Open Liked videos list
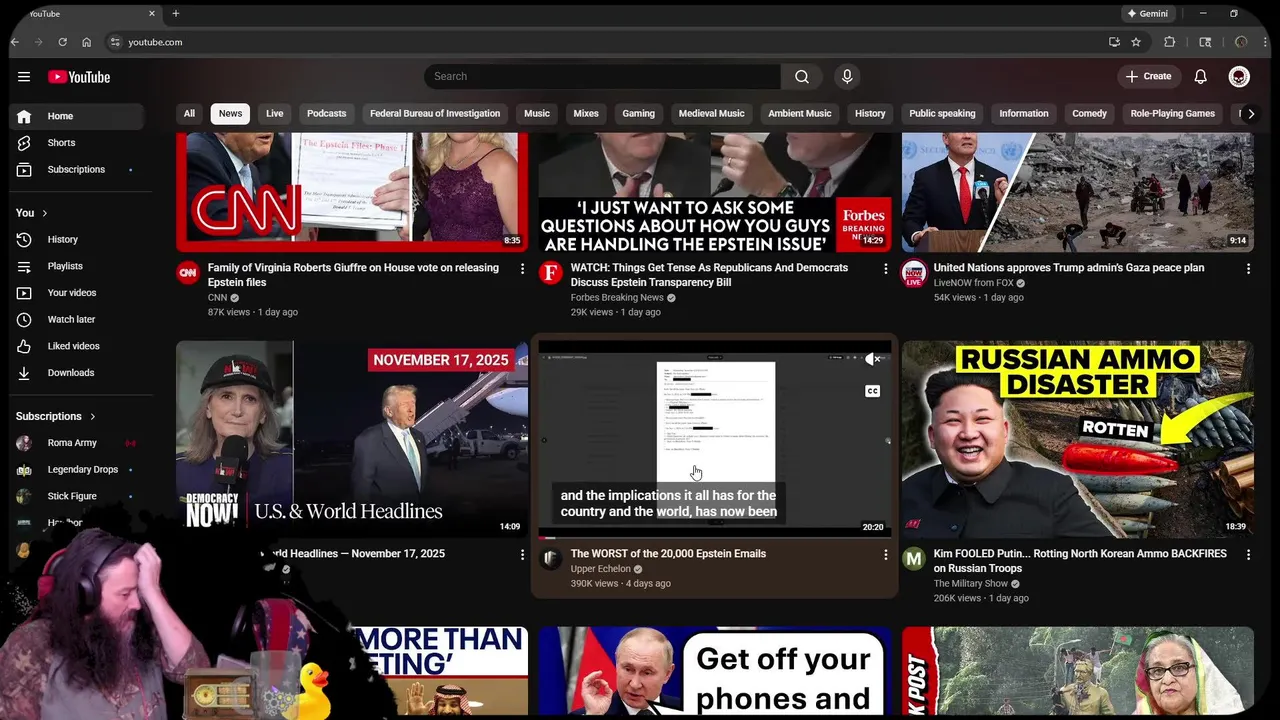This screenshot has width=1280, height=720. coord(76,346)
